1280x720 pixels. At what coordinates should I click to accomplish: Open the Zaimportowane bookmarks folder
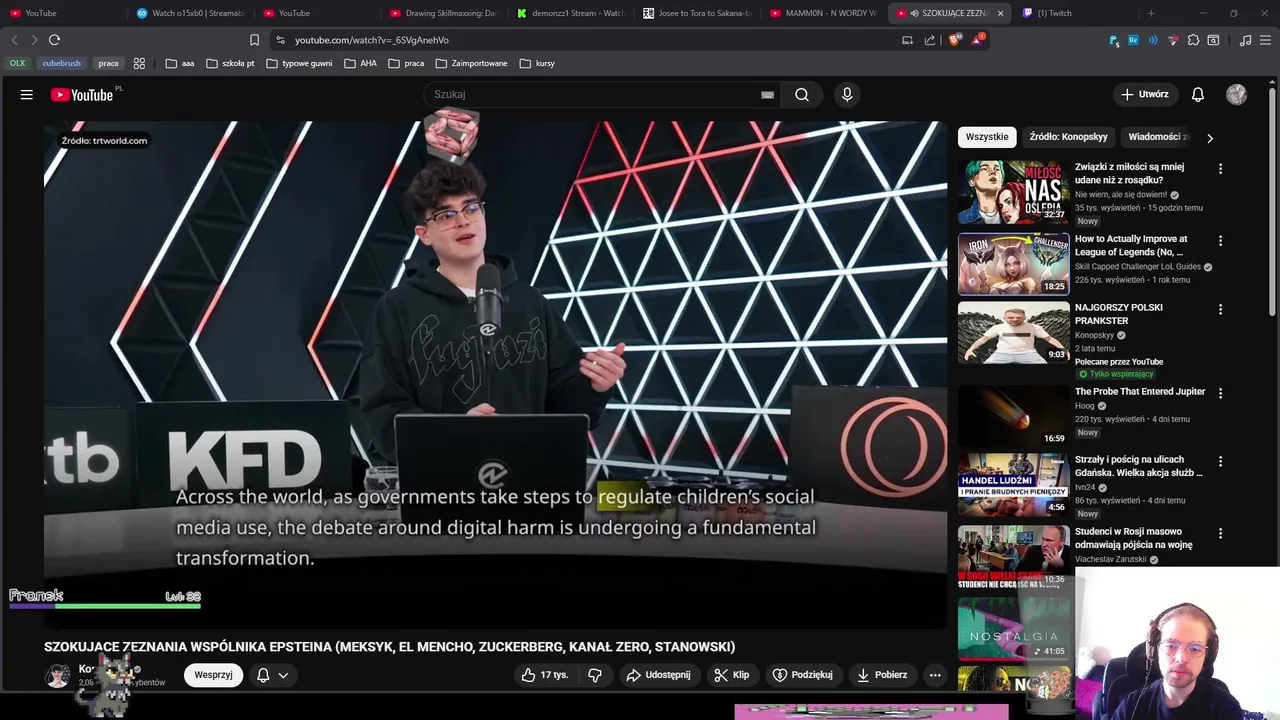coord(472,63)
